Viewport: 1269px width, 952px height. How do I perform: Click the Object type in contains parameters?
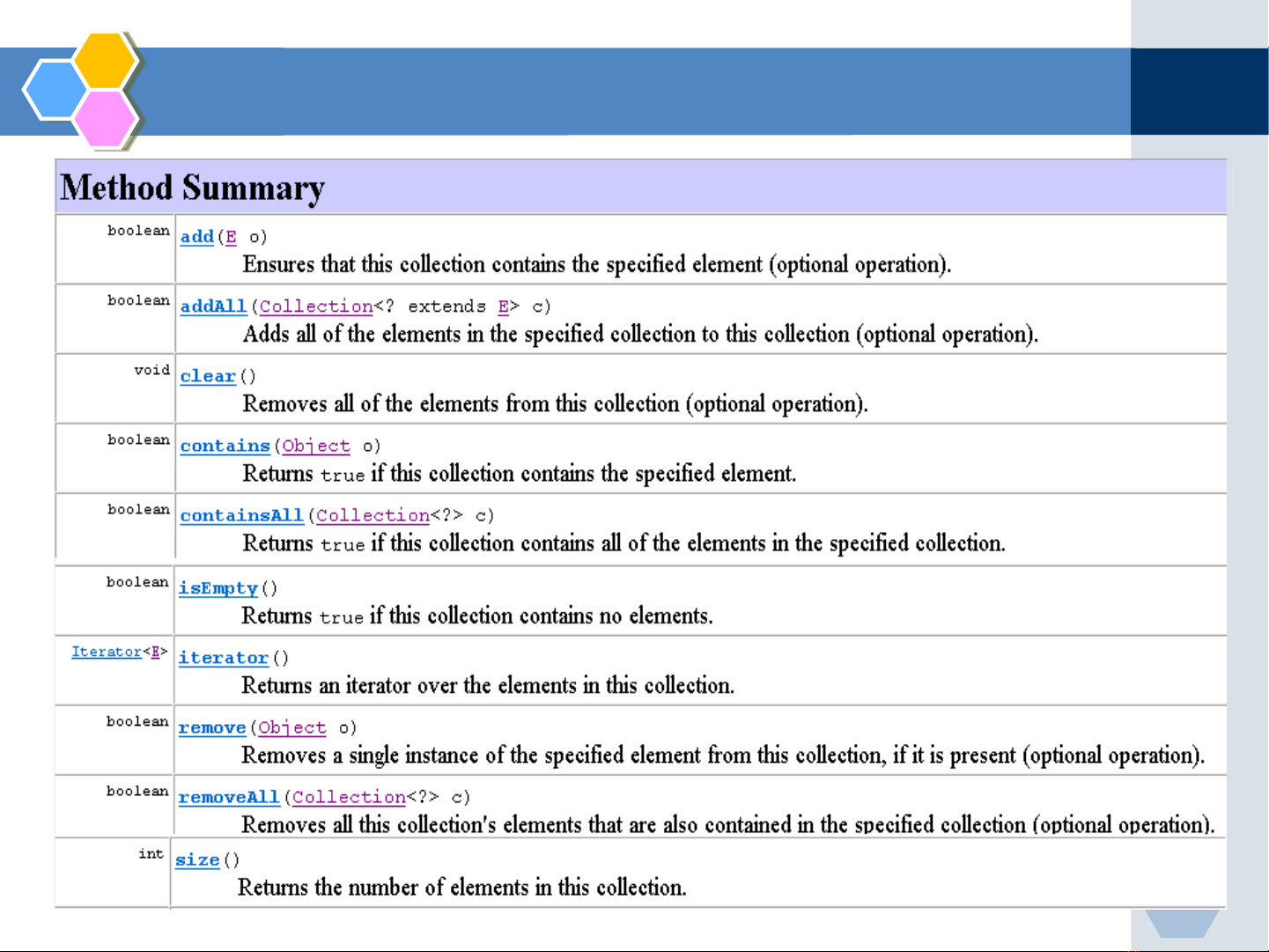coord(316,446)
